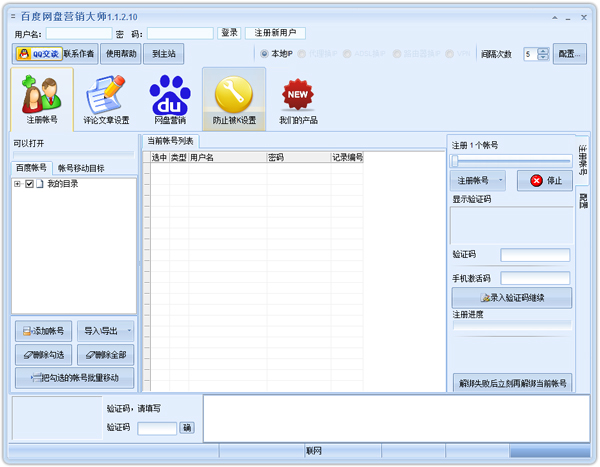Click the 记录编号 column header
The image size is (600, 467).
point(347,157)
